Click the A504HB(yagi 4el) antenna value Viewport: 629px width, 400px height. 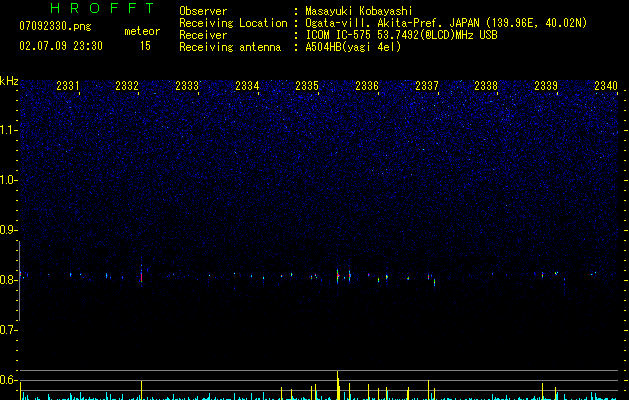[353, 47]
